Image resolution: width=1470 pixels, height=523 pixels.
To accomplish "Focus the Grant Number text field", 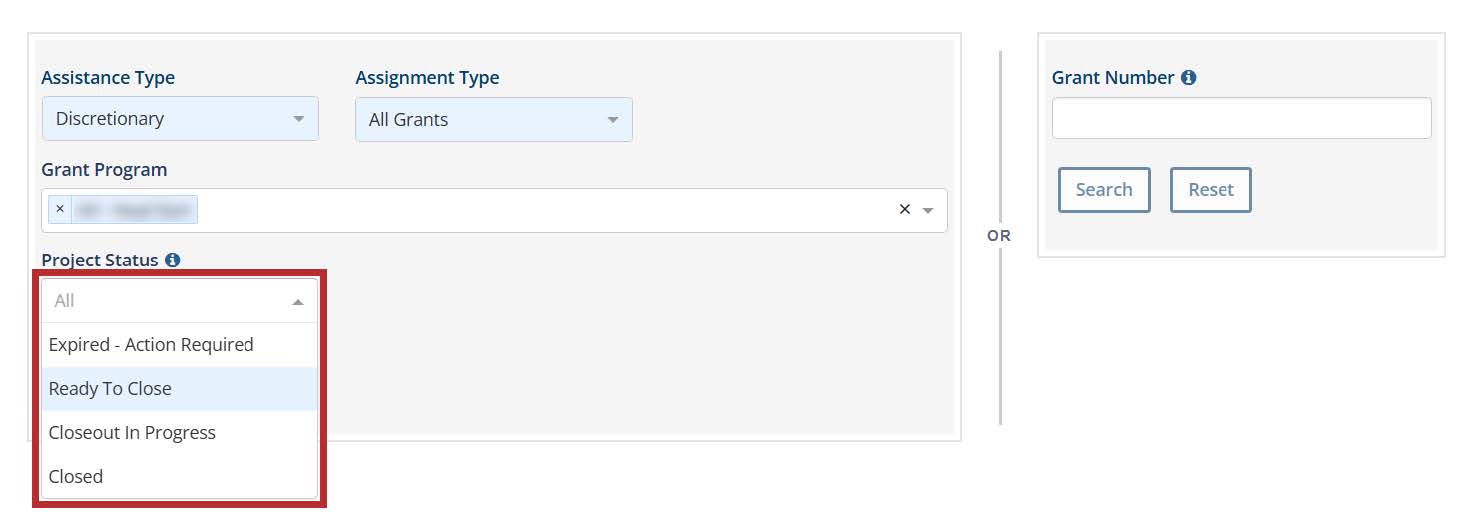I will (1241, 118).
